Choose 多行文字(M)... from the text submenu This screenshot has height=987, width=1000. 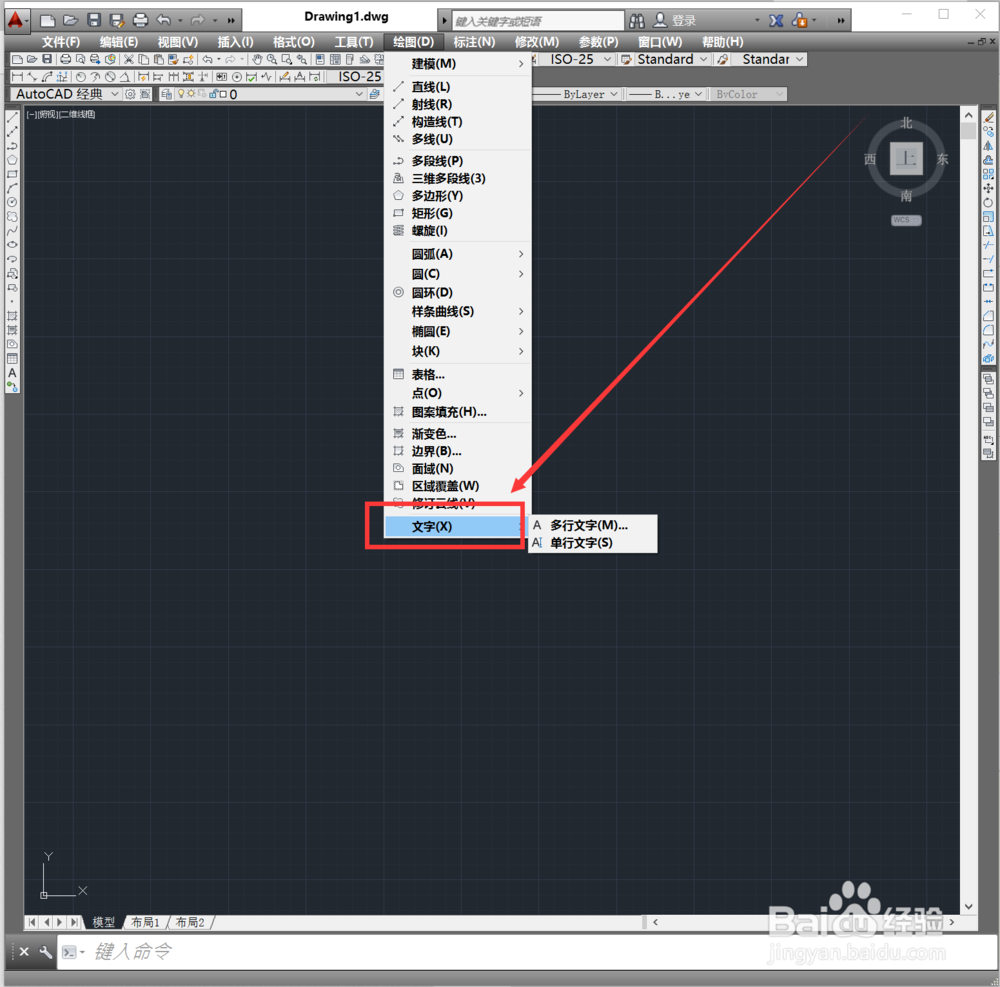point(593,525)
